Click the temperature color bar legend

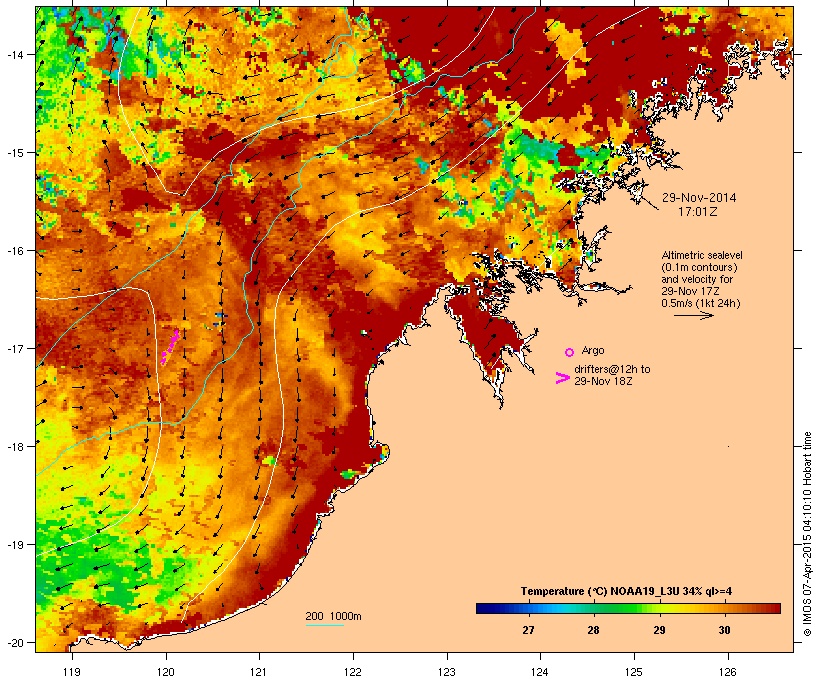pyautogui.click(x=628, y=608)
